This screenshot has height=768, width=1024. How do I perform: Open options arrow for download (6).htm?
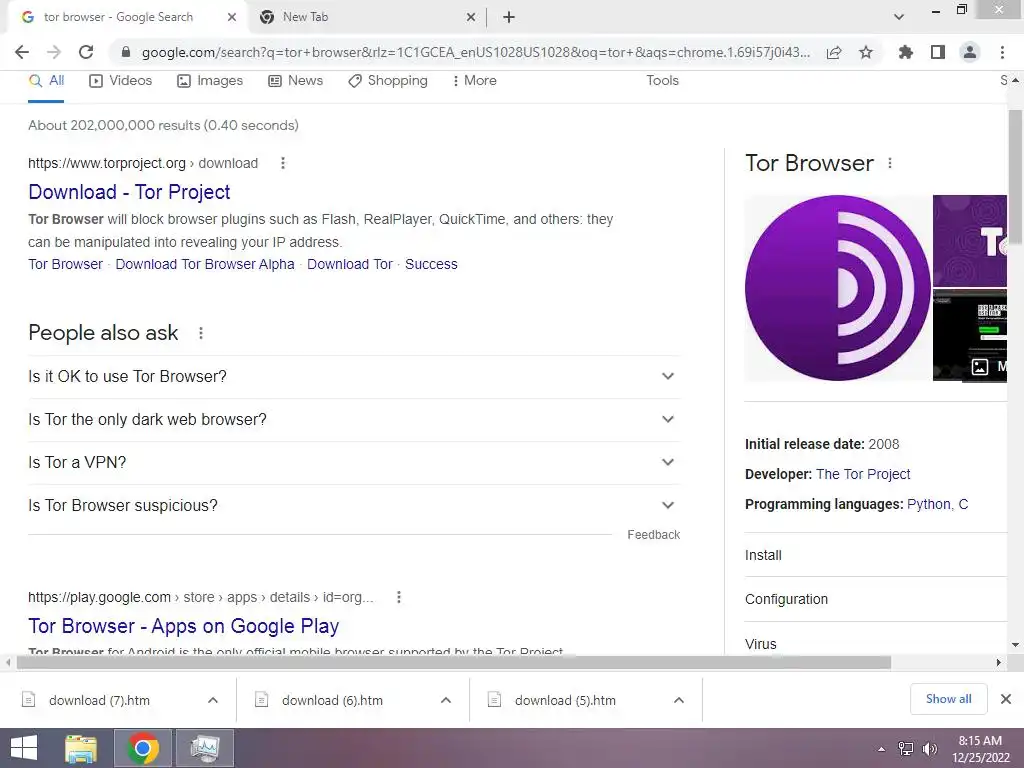pyautogui.click(x=446, y=701)
